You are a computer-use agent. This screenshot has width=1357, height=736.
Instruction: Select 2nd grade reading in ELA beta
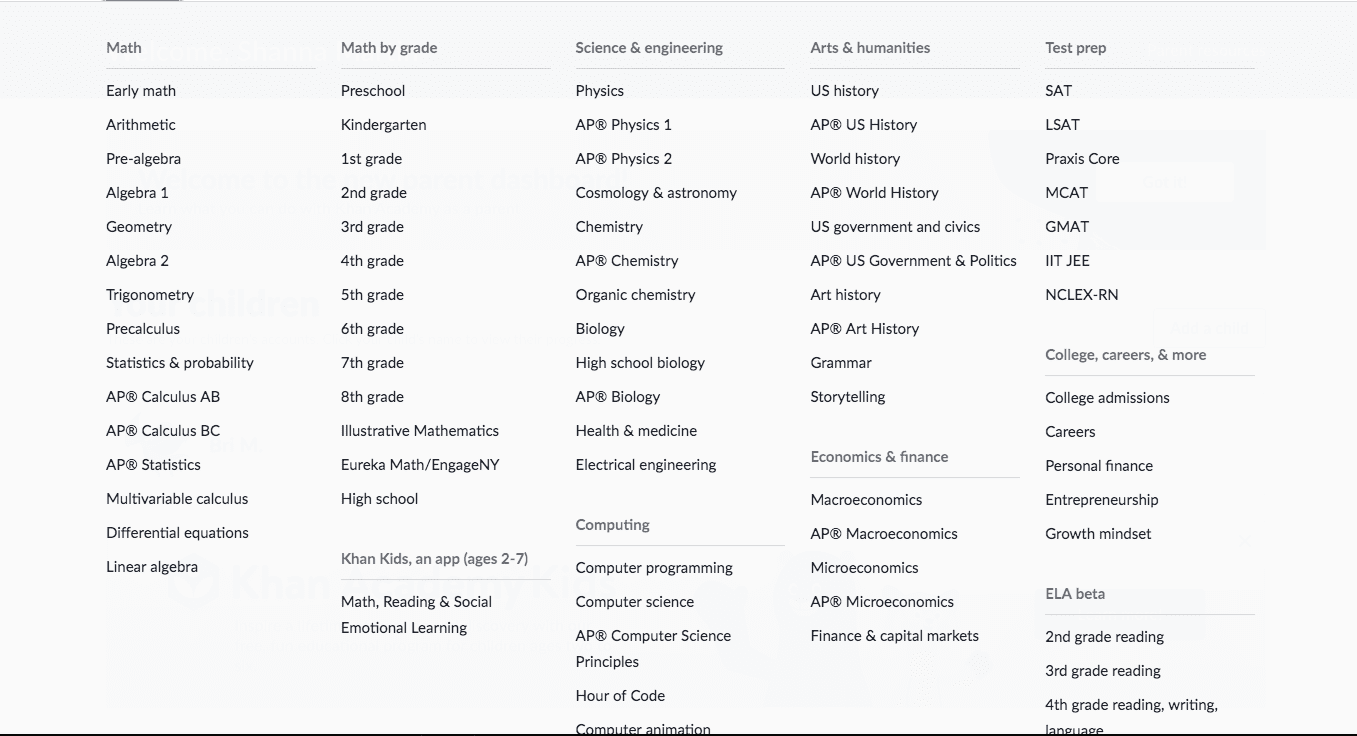(x=1104, y=637)
